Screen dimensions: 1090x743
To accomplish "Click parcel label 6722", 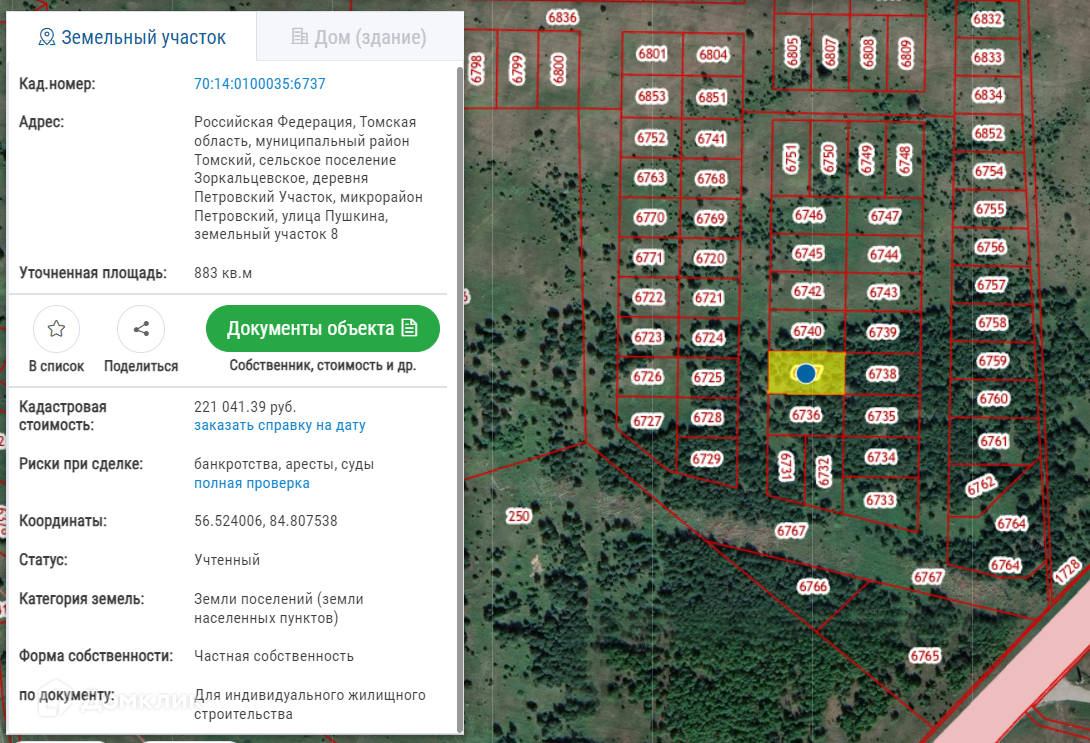I will pyautogui.click(x=649, y=297).
